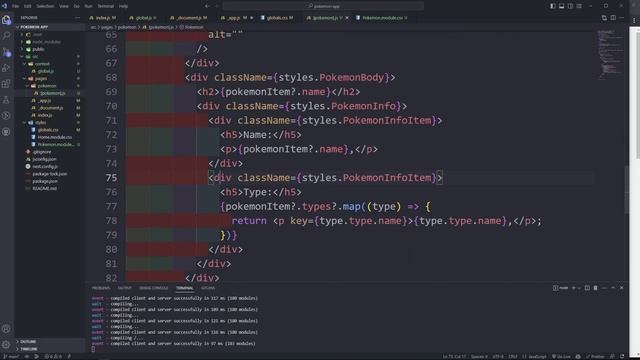This screenshot has height=360, width=640.
Task: Collapse the context folder
Action: click(49, 64)
